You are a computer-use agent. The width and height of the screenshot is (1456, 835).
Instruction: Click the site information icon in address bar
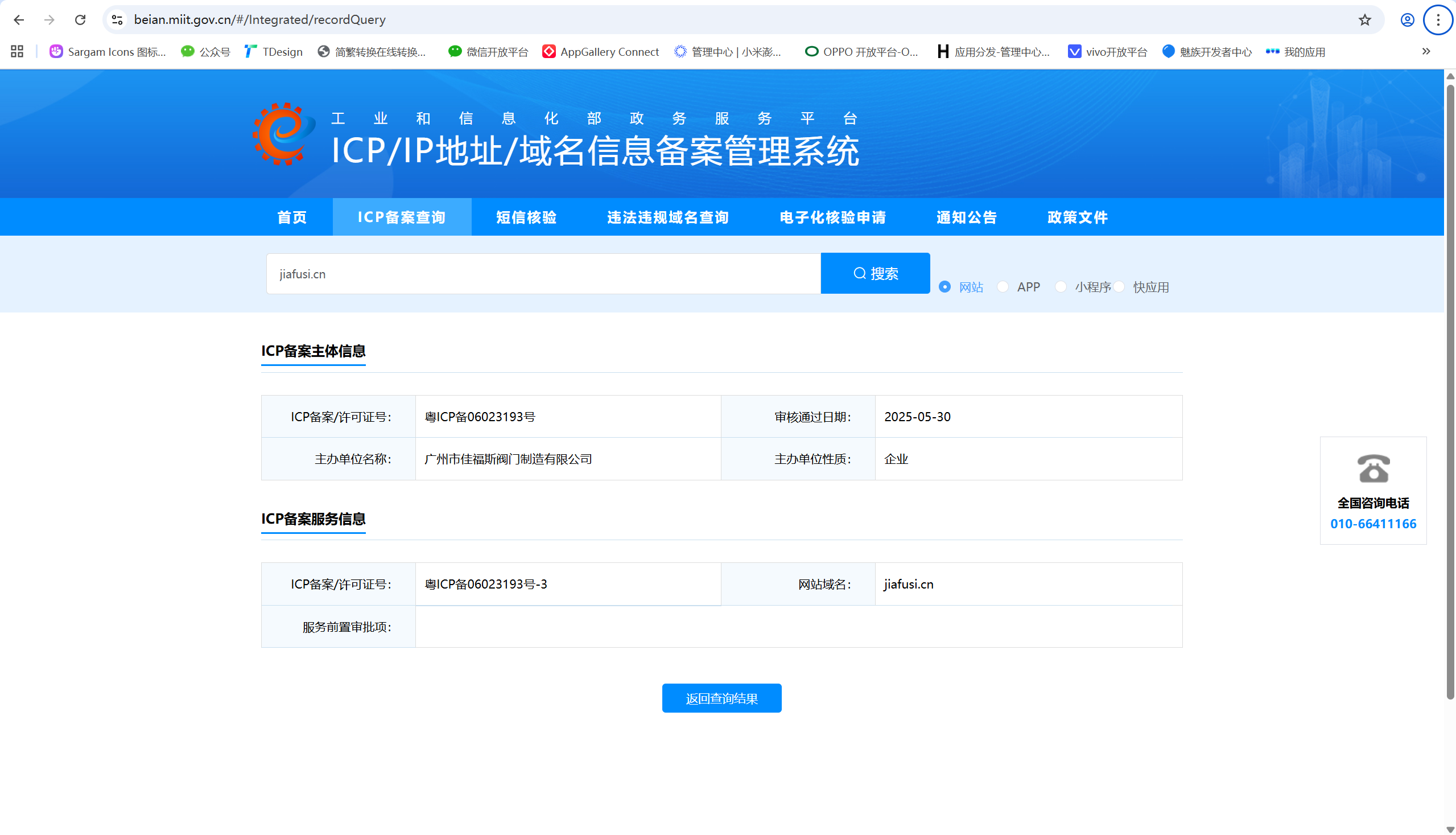tap(118, 19)
